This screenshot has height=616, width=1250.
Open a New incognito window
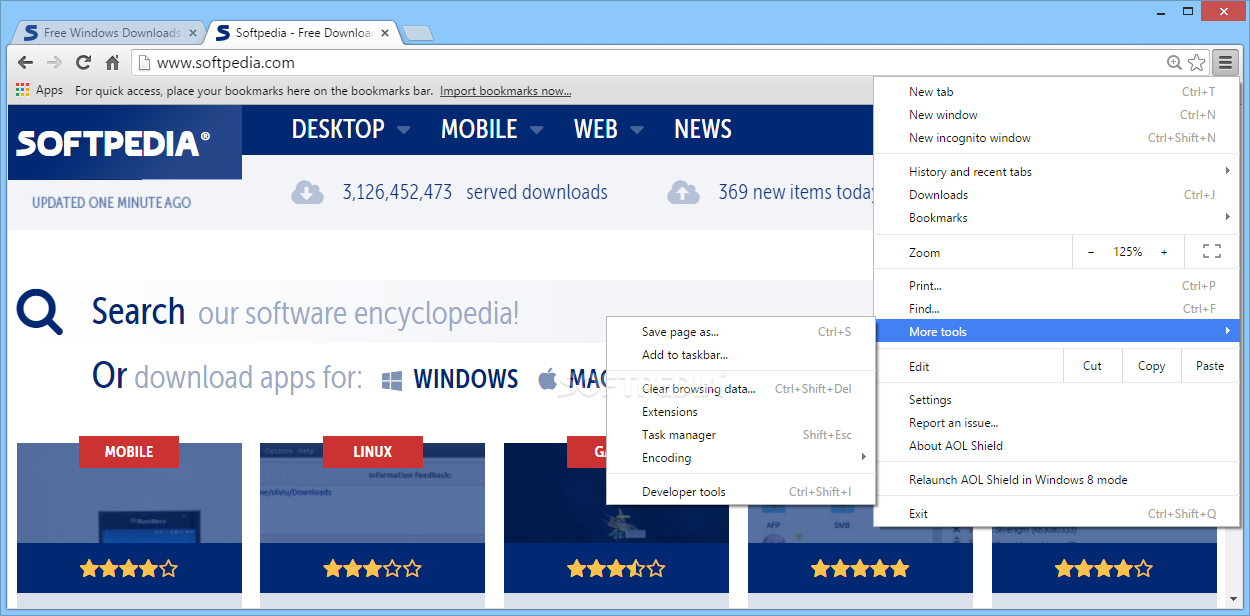click(x=1057, y=138)
